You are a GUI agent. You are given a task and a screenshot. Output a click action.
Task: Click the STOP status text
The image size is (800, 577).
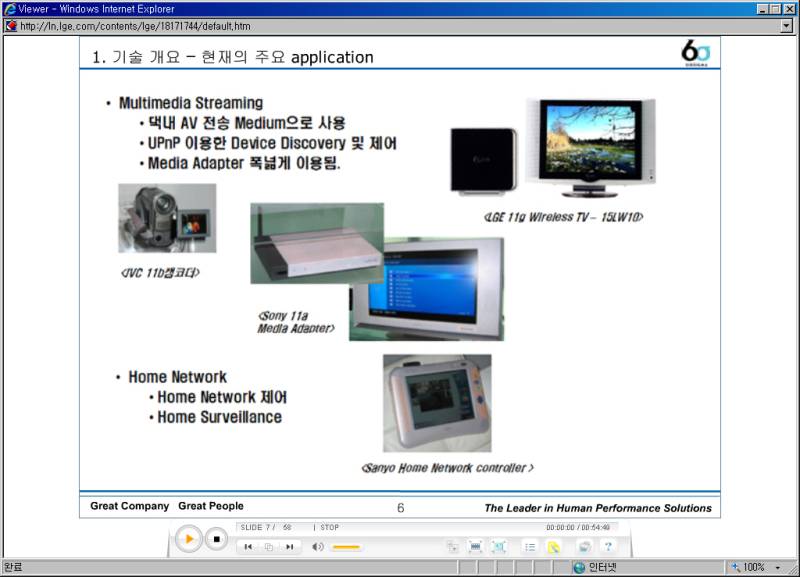coord(330,528)
